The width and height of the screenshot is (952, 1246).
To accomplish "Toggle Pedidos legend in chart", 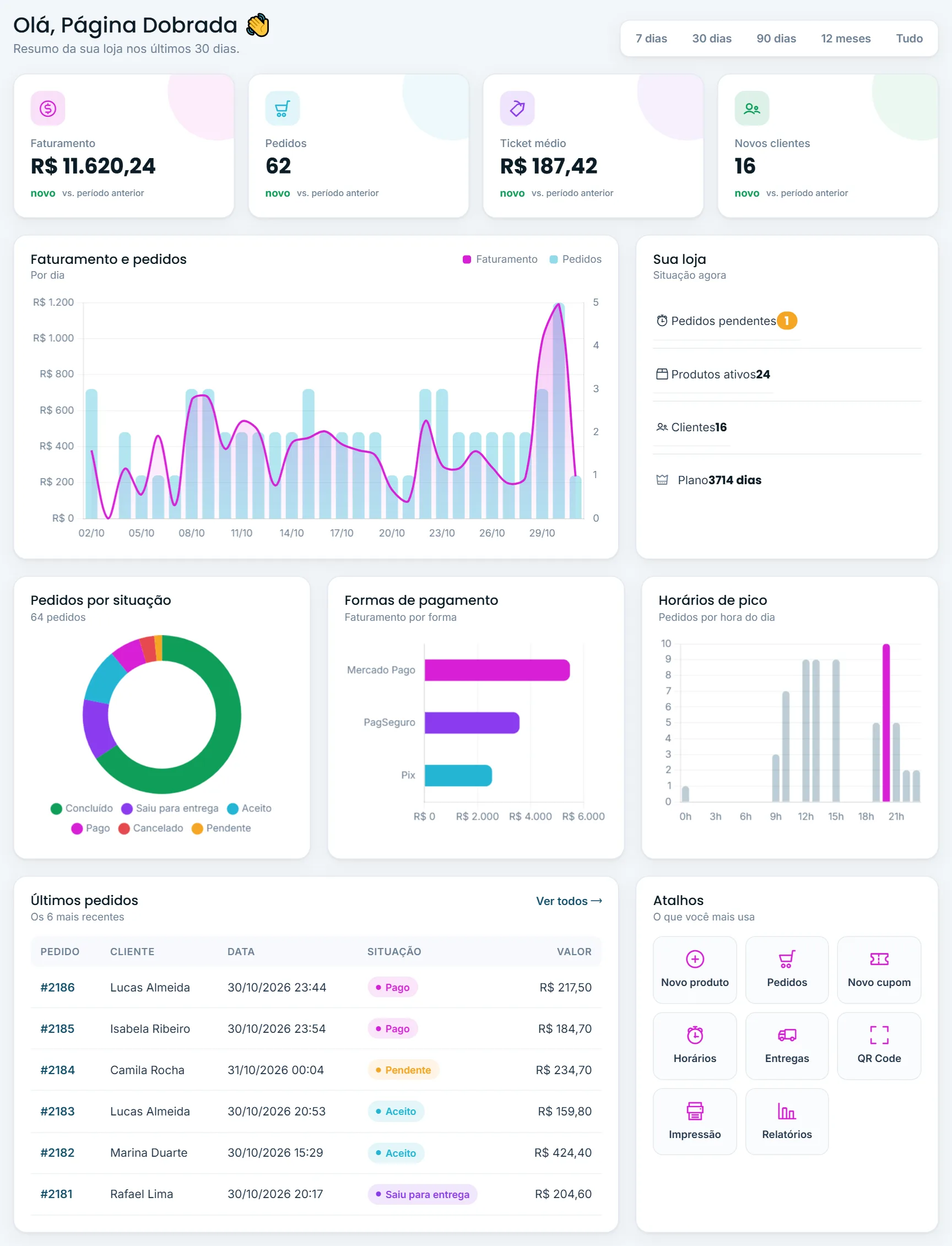I will pyautogui.click(x=575, y=259).
